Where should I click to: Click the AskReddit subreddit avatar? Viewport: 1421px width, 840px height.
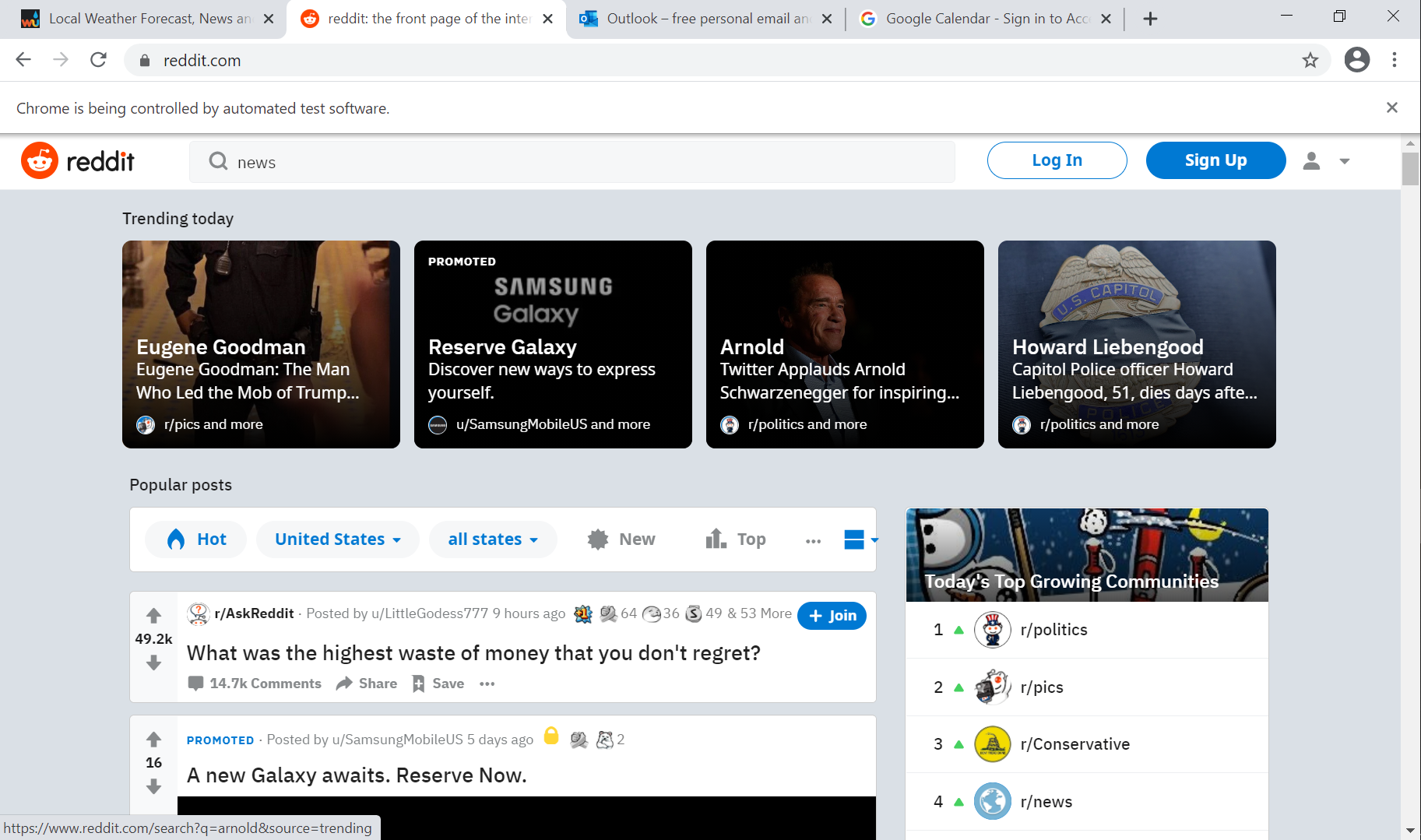pos(199,613)
